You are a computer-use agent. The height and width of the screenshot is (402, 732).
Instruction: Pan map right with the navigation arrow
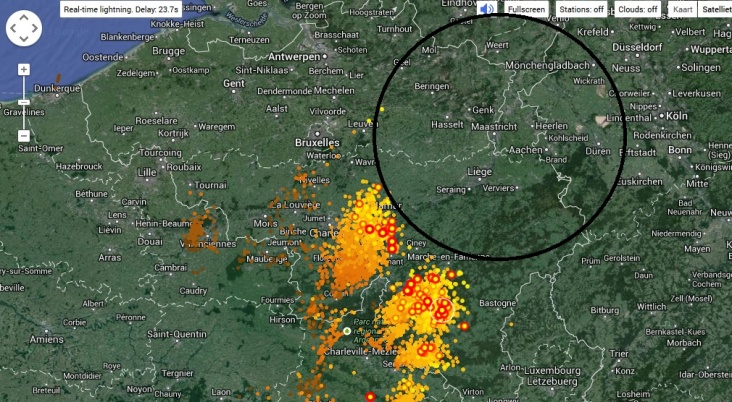pos(35,28)
